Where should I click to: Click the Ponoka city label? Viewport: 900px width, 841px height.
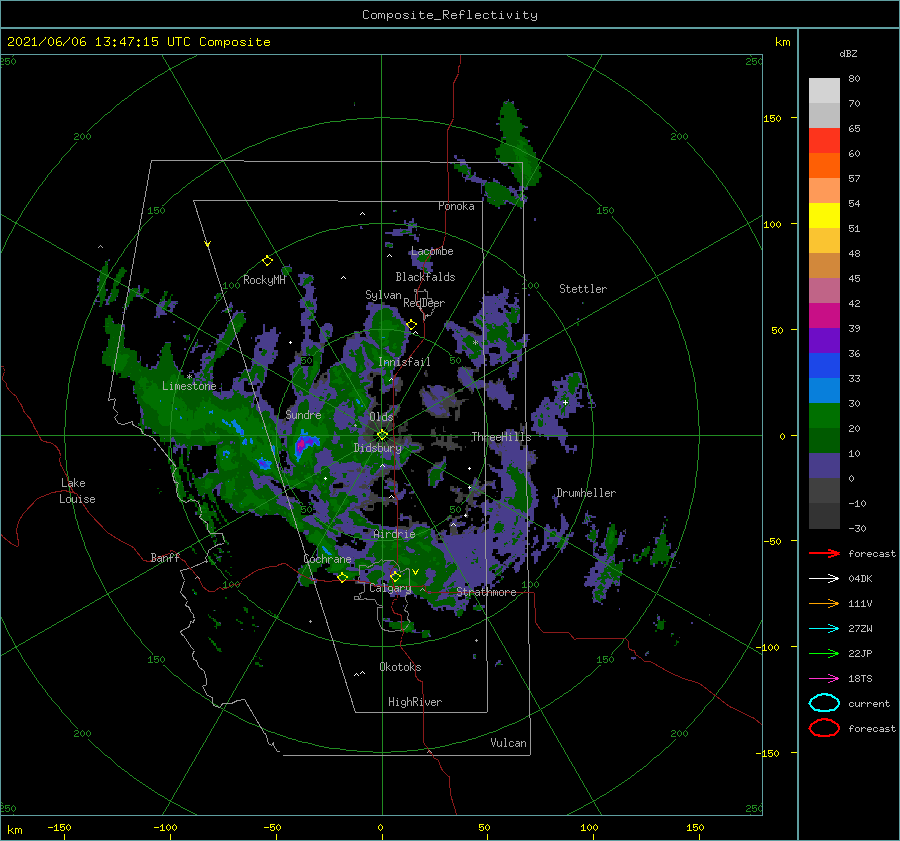pyautogui.click(x=456, y=206)
